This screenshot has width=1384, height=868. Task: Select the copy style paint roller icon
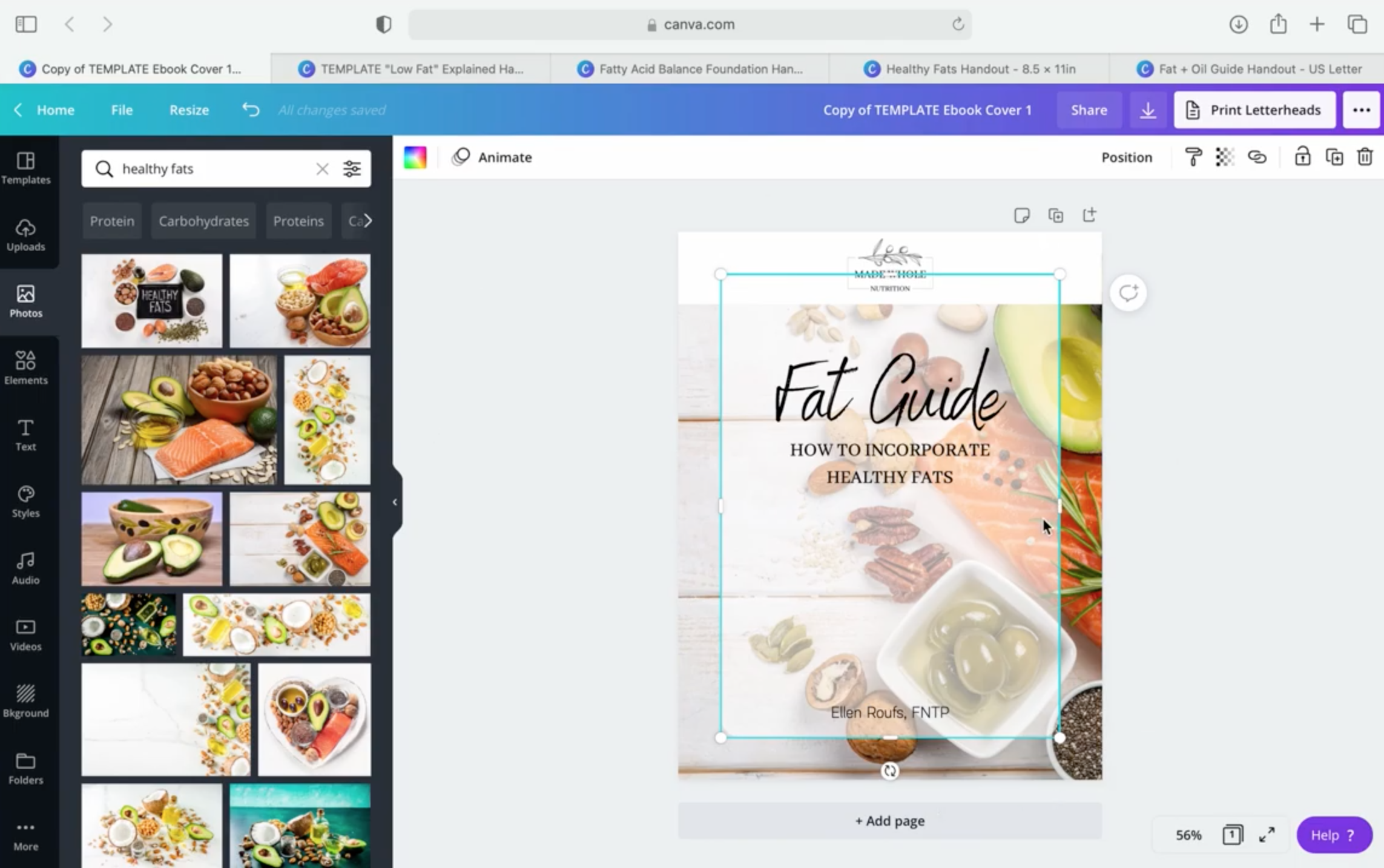[1192, 157]
